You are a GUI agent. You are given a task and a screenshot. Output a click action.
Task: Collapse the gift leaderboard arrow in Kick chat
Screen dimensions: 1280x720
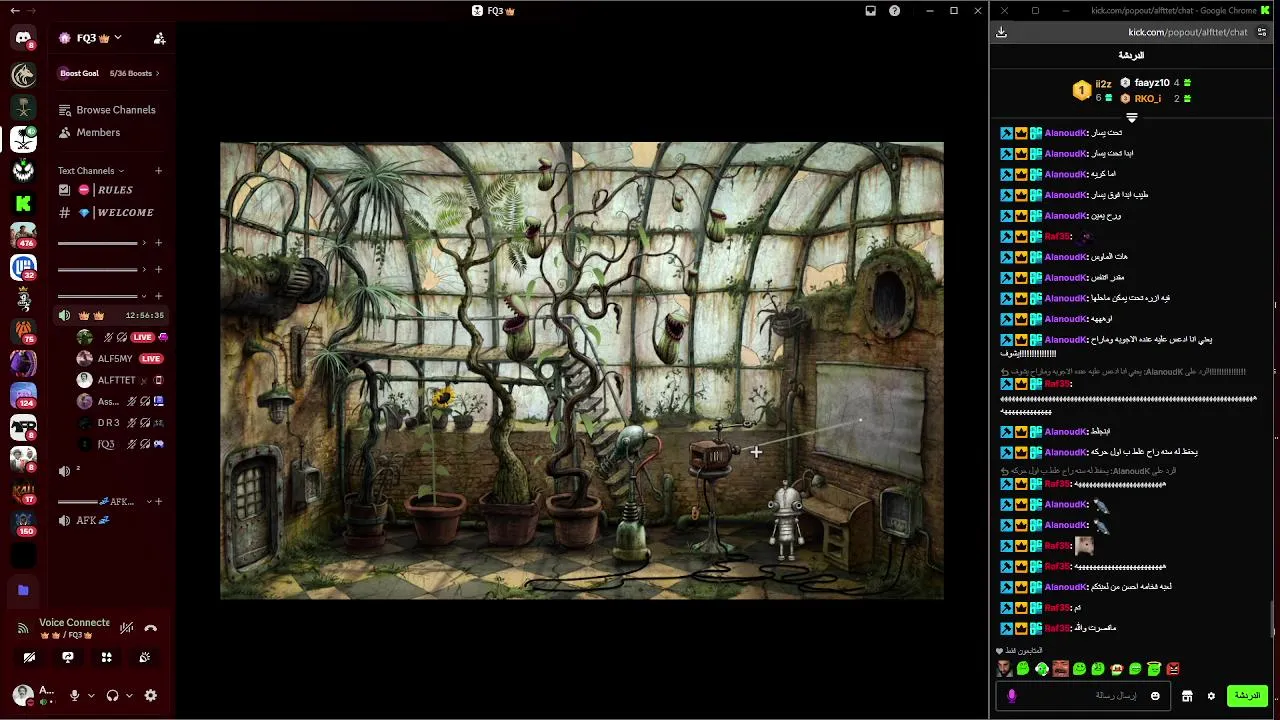tap(1132, 117)
